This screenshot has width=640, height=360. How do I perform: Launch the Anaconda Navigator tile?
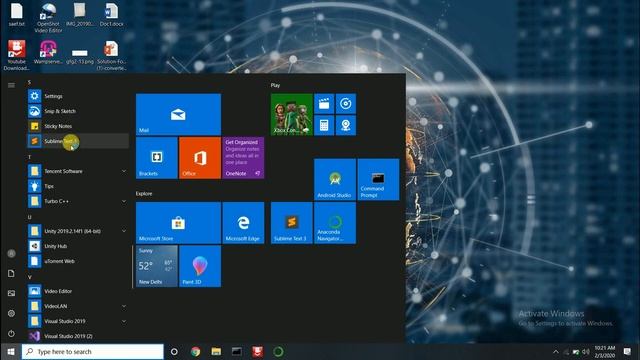335,223
